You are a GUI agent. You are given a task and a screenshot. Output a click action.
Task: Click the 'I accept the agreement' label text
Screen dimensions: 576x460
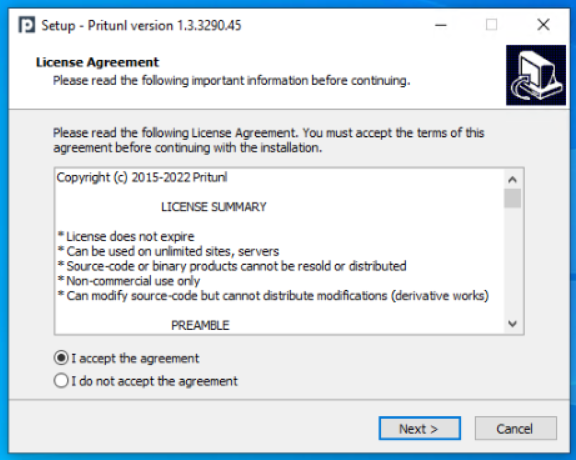135,358
